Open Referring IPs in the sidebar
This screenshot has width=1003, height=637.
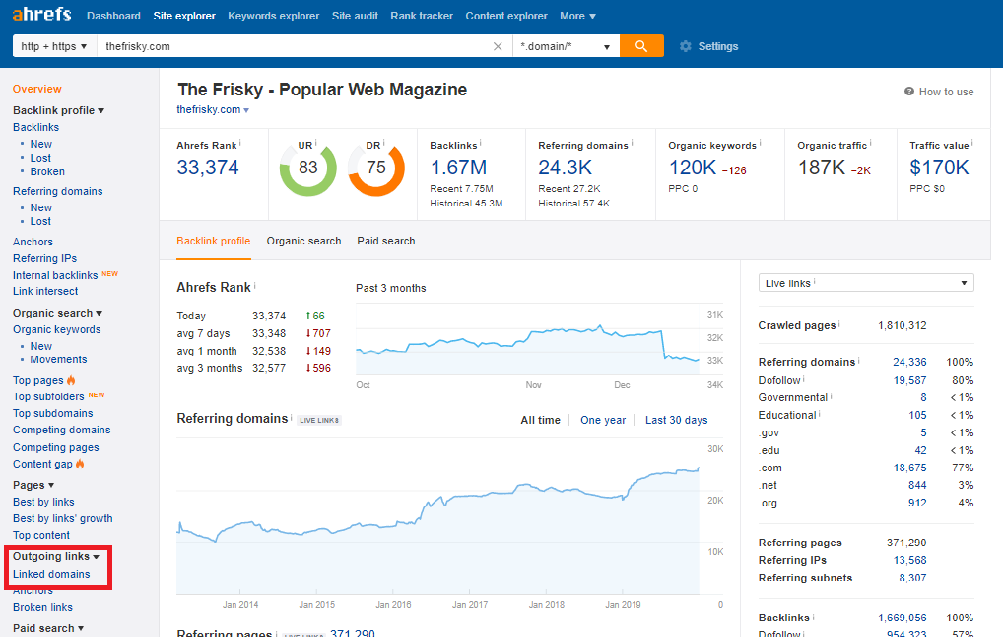[x=45, y=258]
